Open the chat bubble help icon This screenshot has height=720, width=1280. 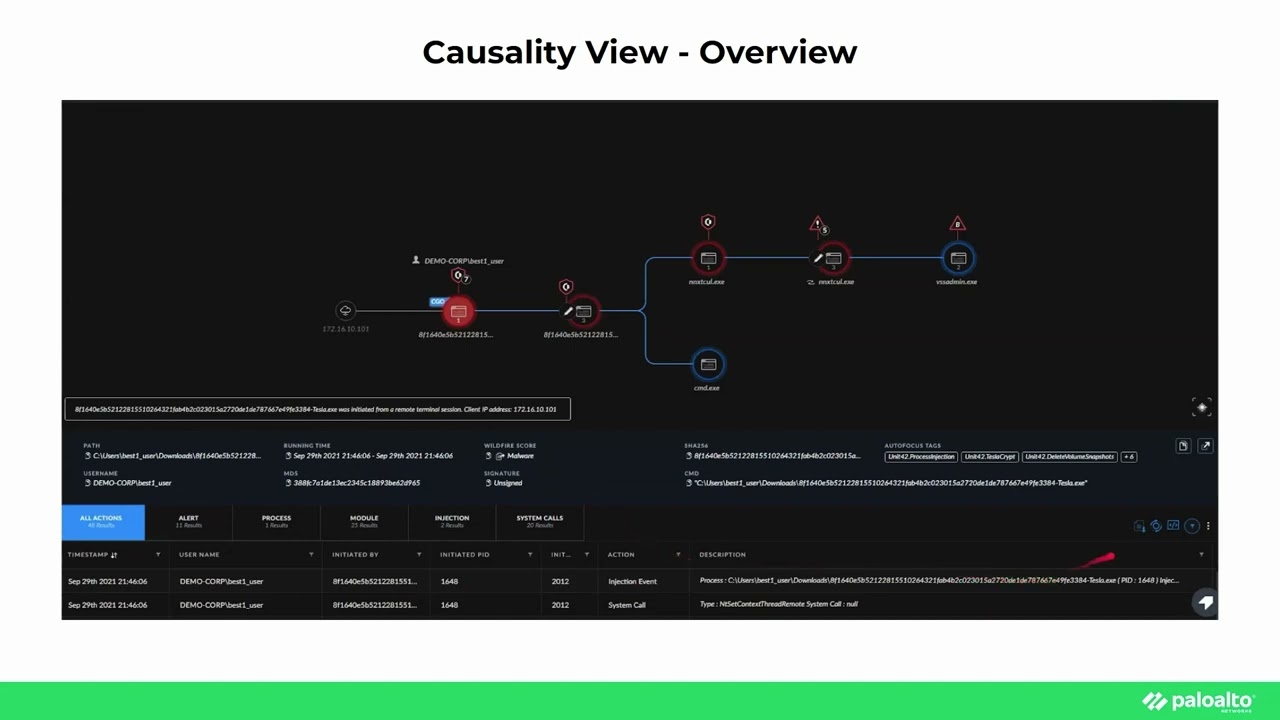1205,601
